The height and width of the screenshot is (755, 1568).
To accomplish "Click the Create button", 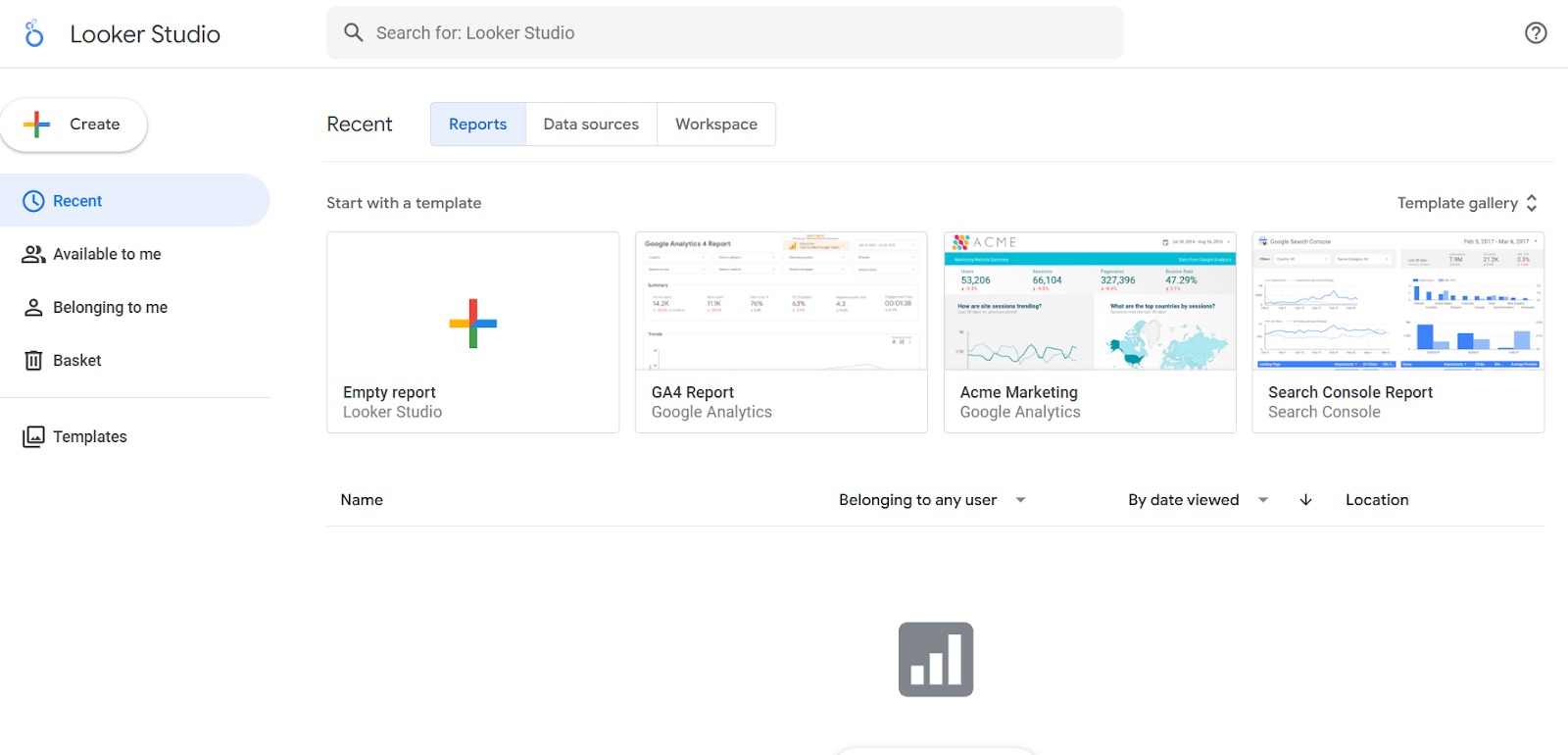I will point(73,125).
